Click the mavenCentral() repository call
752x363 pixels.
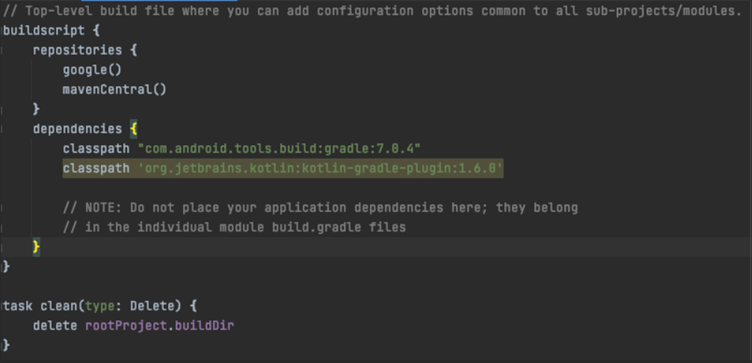[114, 90]
